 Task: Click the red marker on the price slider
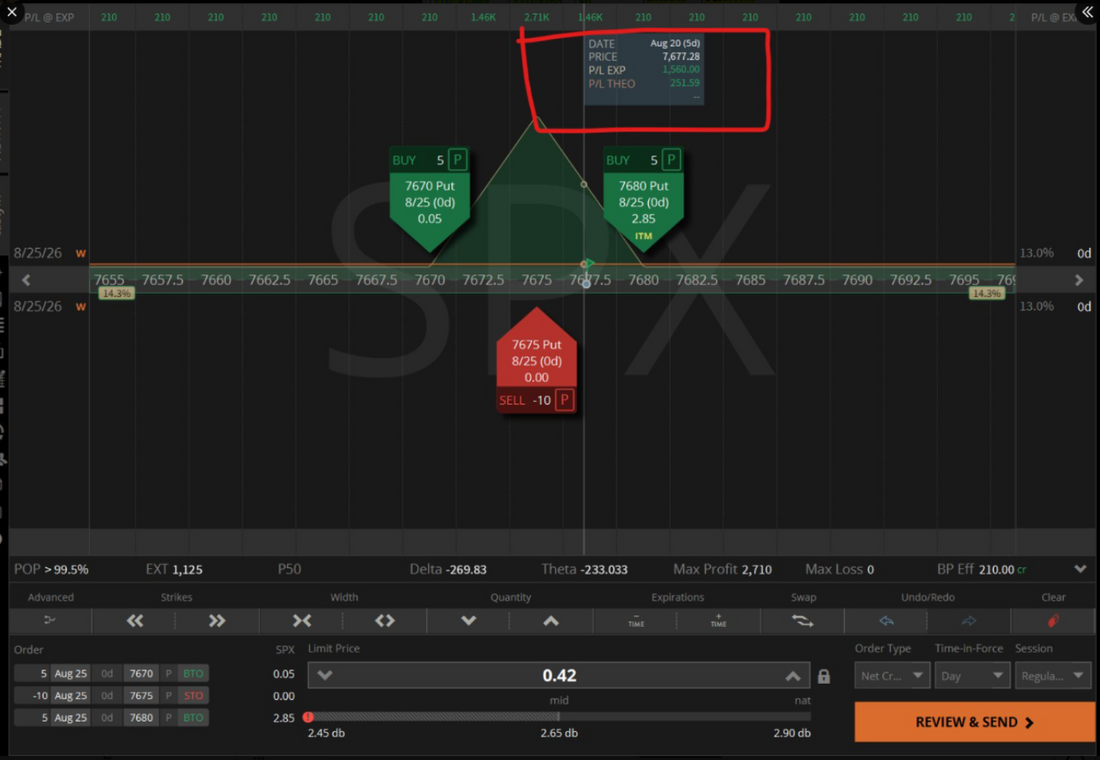(x=308, y=716)
